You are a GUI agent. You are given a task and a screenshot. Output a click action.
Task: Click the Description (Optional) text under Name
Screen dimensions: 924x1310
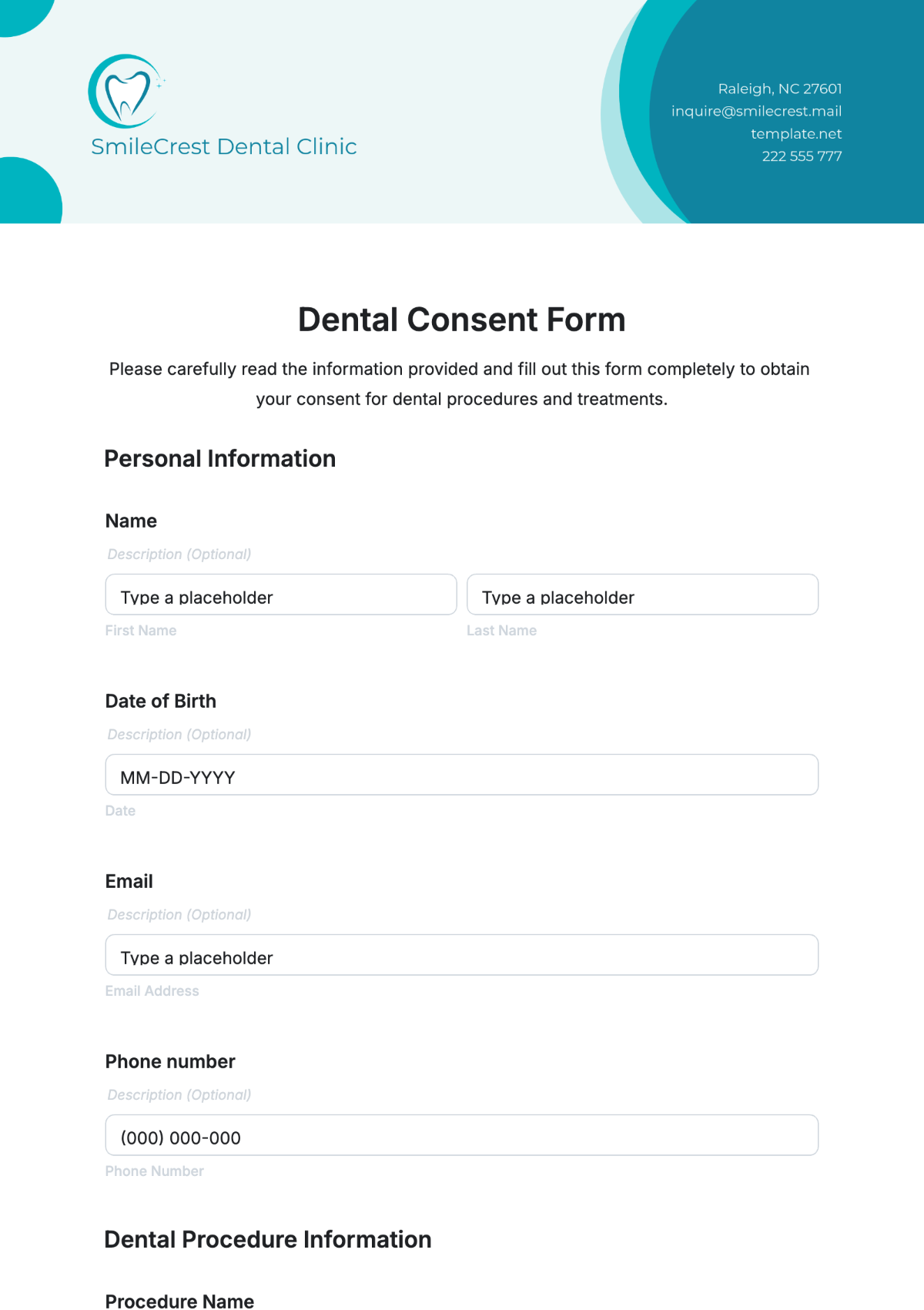pos(179,554)
